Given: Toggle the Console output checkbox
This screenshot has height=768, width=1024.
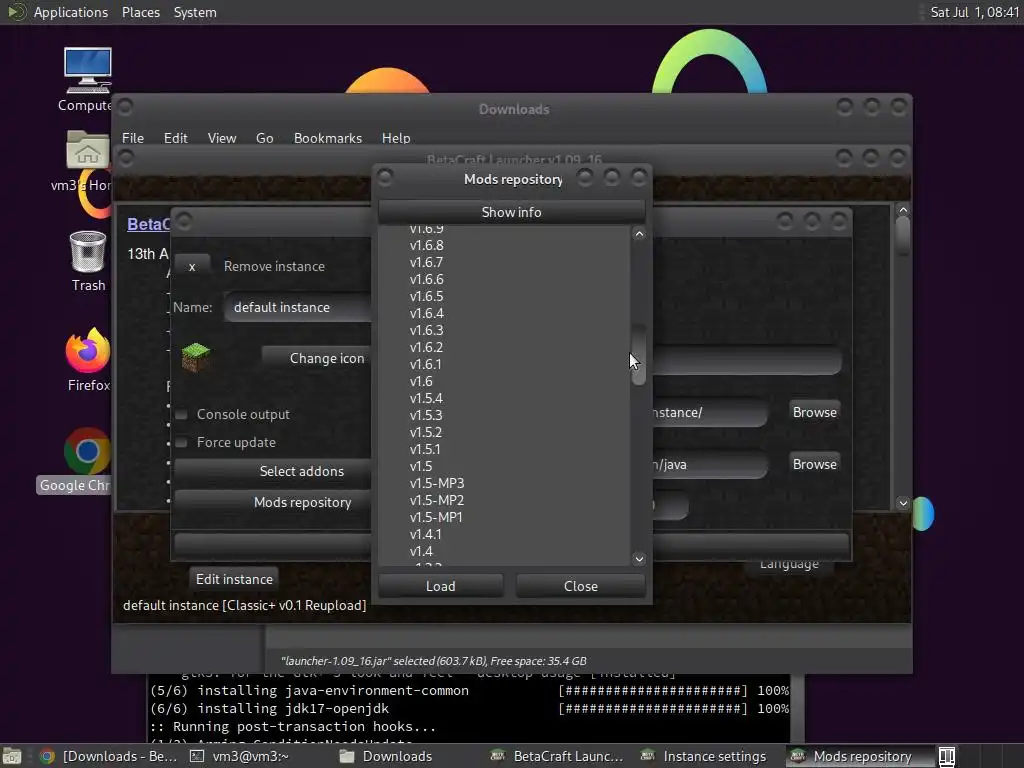Looking at the screenshot, I should tap(182, 414).
